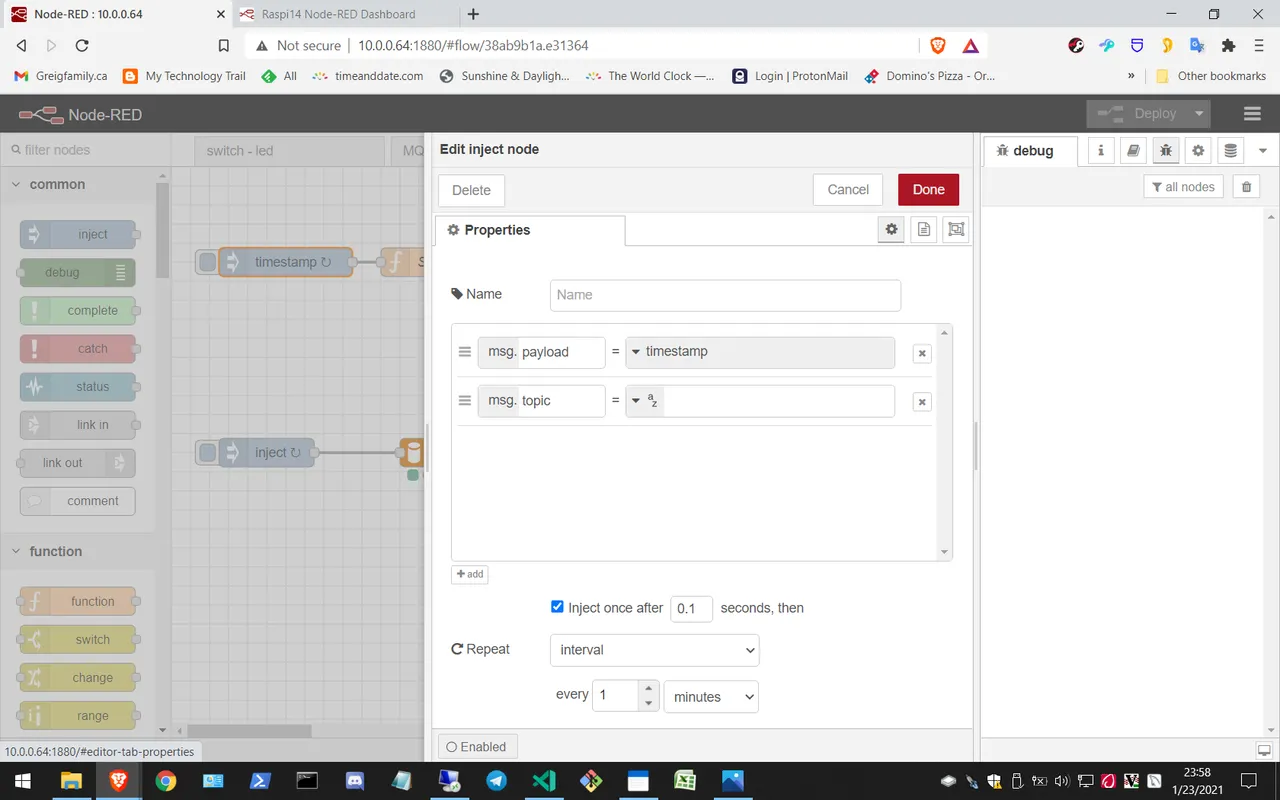Open payload type selector showing timestamp
1280x800 pixels.
point(760,352)
